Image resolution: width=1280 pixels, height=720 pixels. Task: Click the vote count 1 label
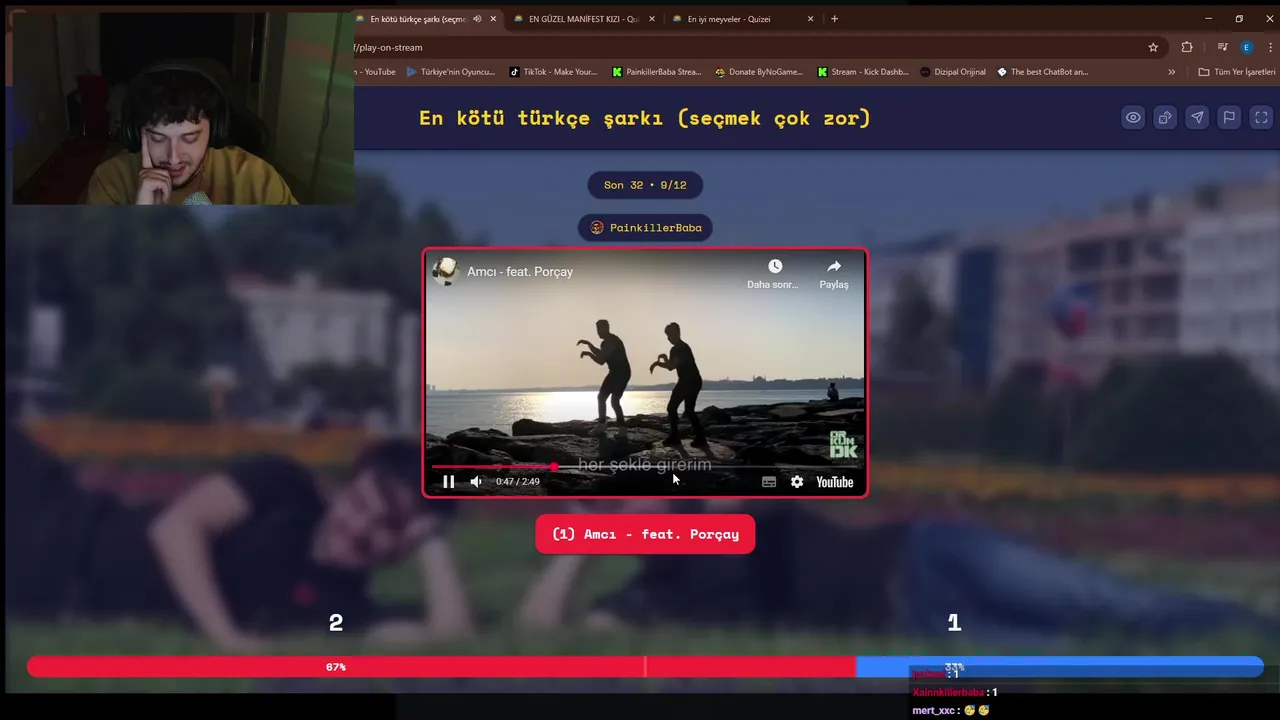[x=954, y=623]
